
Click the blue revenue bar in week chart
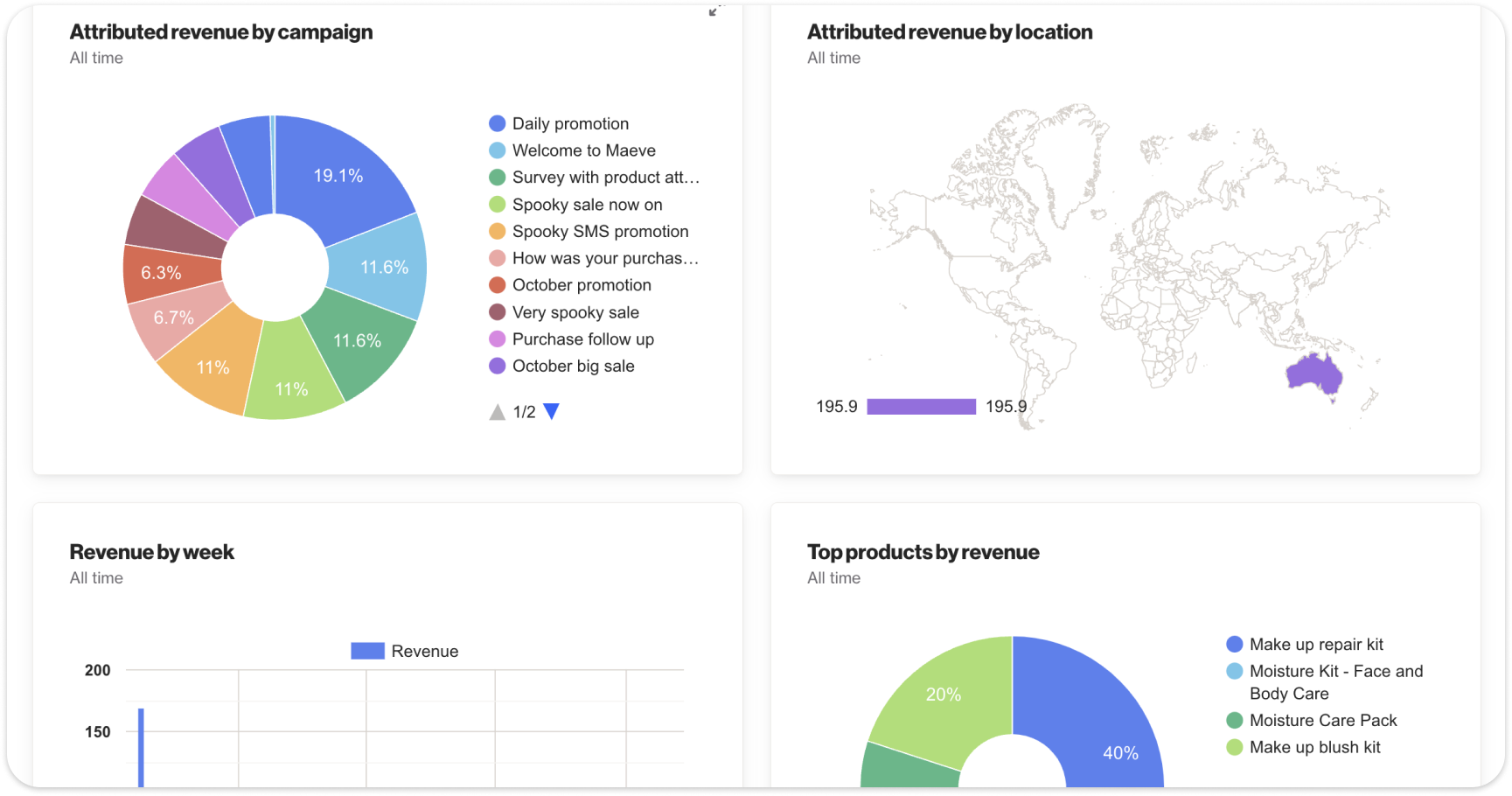141,748
